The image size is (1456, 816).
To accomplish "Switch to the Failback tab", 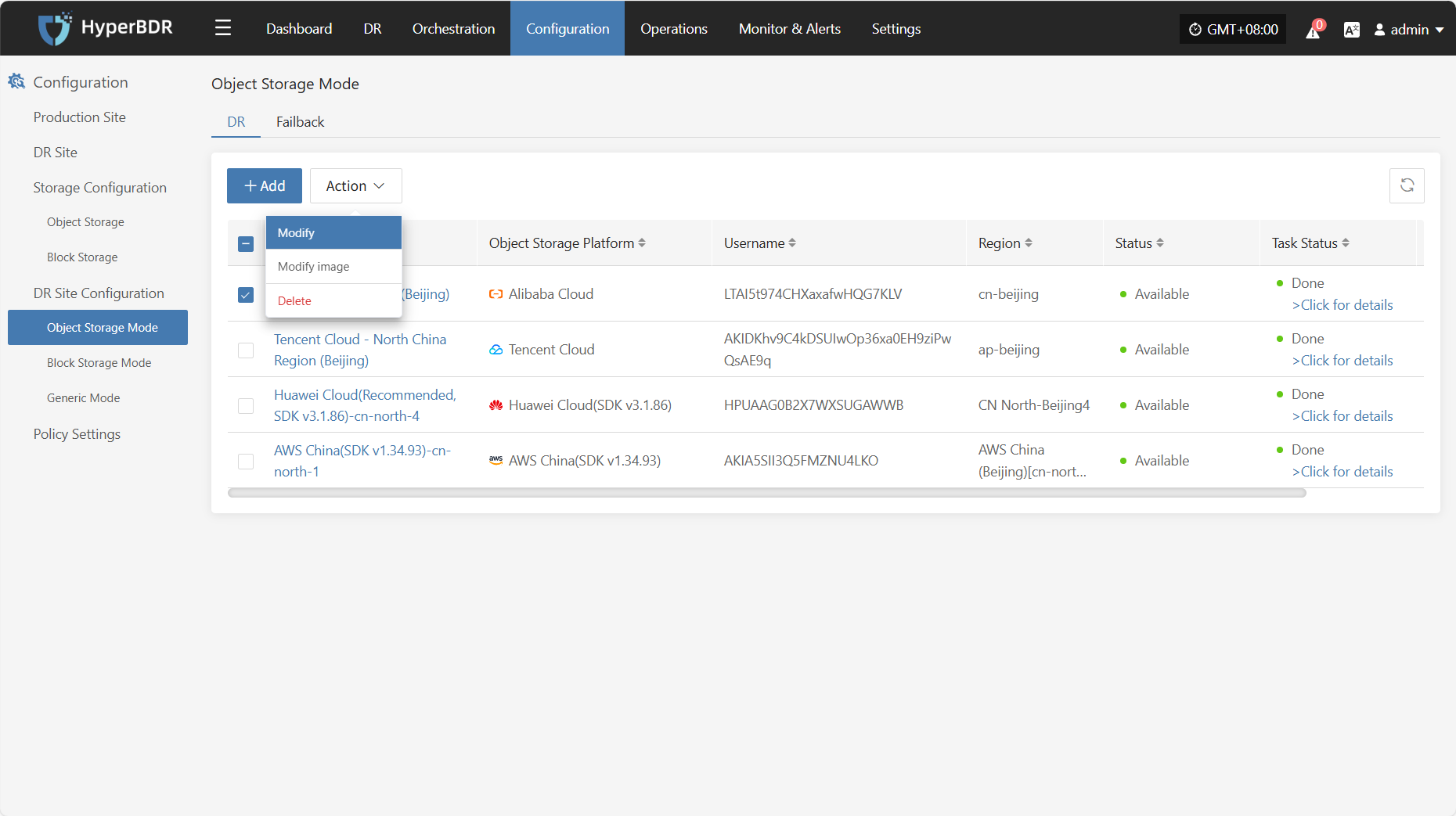I will (300, 121).
